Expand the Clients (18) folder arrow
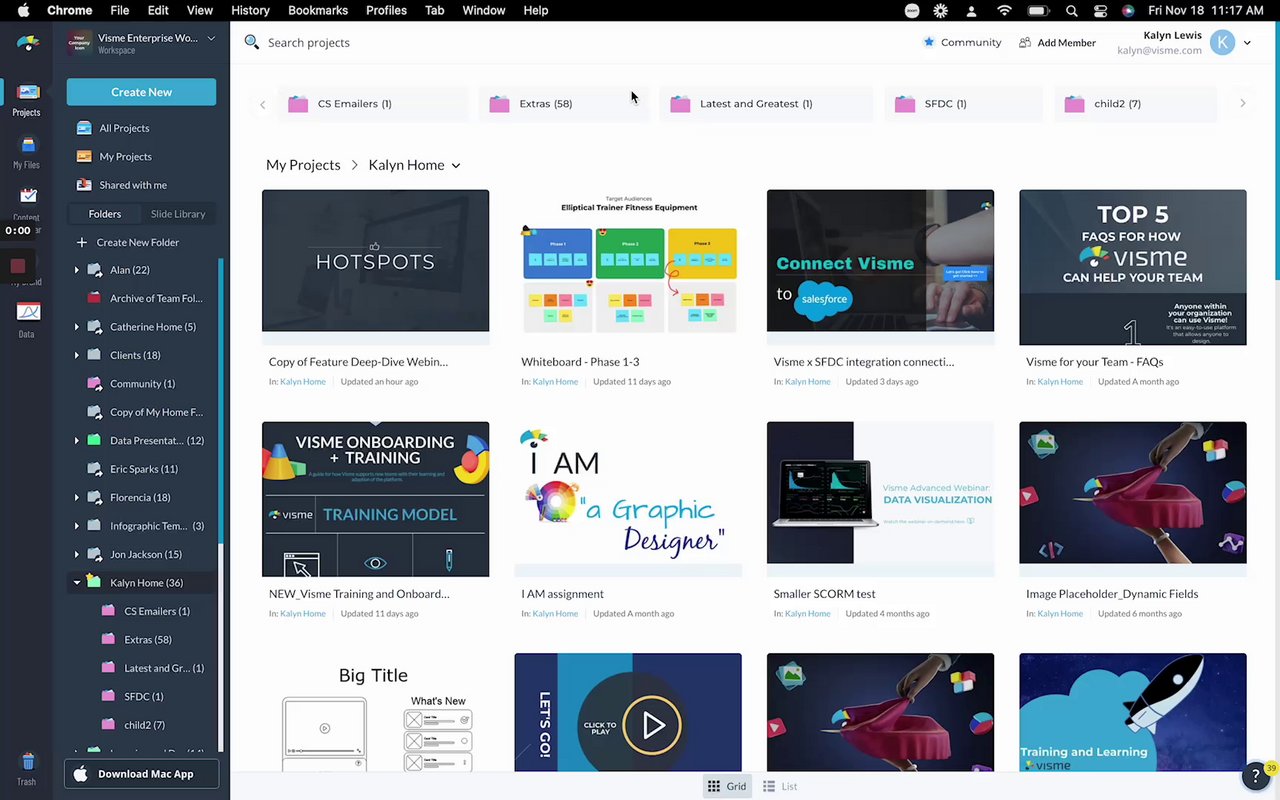 (x=77, y=355)
